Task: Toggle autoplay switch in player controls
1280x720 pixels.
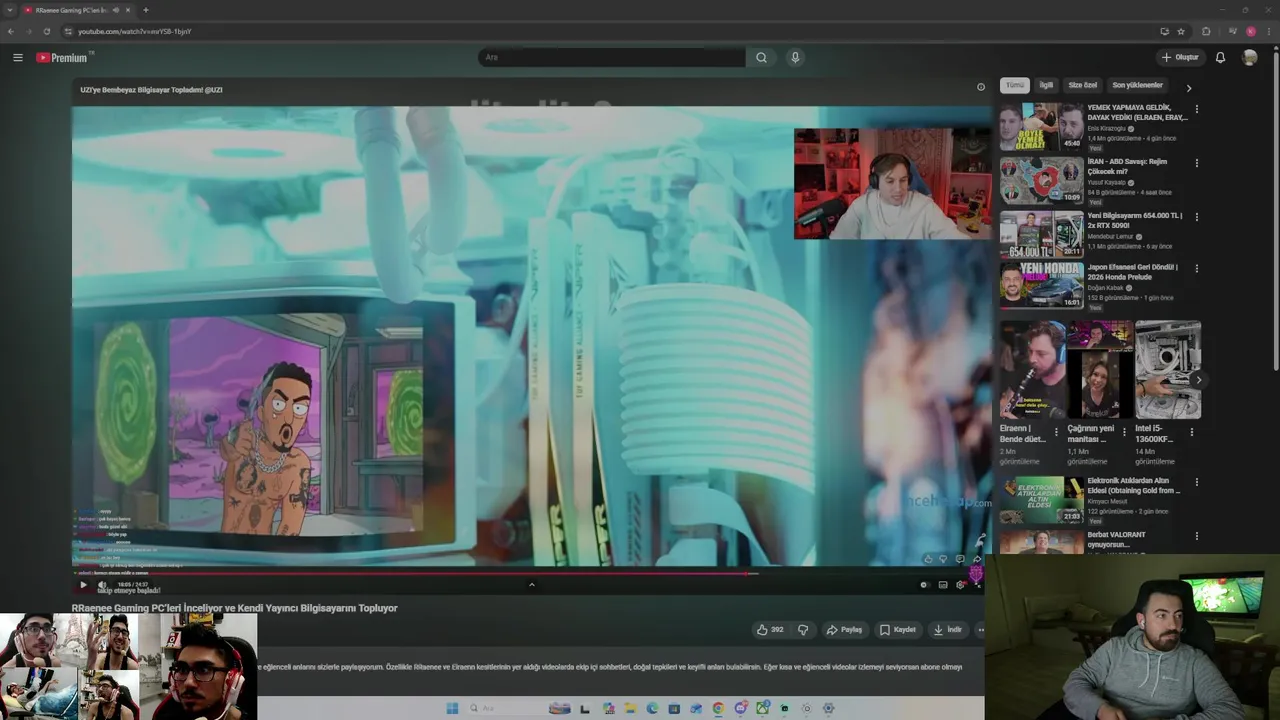Action: [x=924, y=585]
